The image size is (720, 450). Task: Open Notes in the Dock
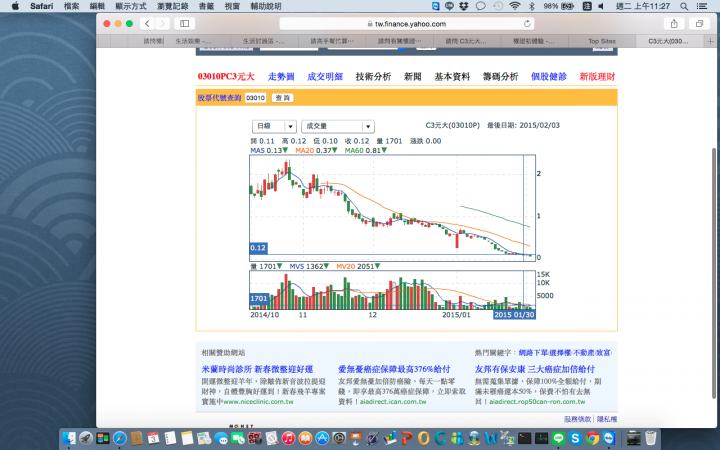(187, 438)
